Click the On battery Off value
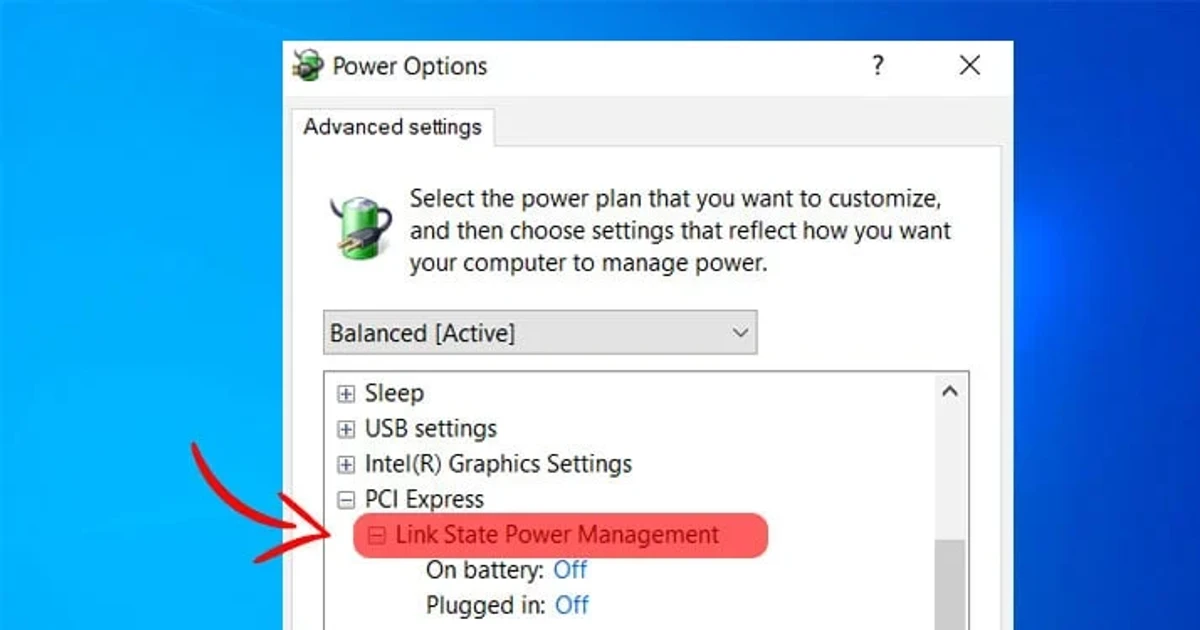The image size is (1200, 630). click(570, 570)
